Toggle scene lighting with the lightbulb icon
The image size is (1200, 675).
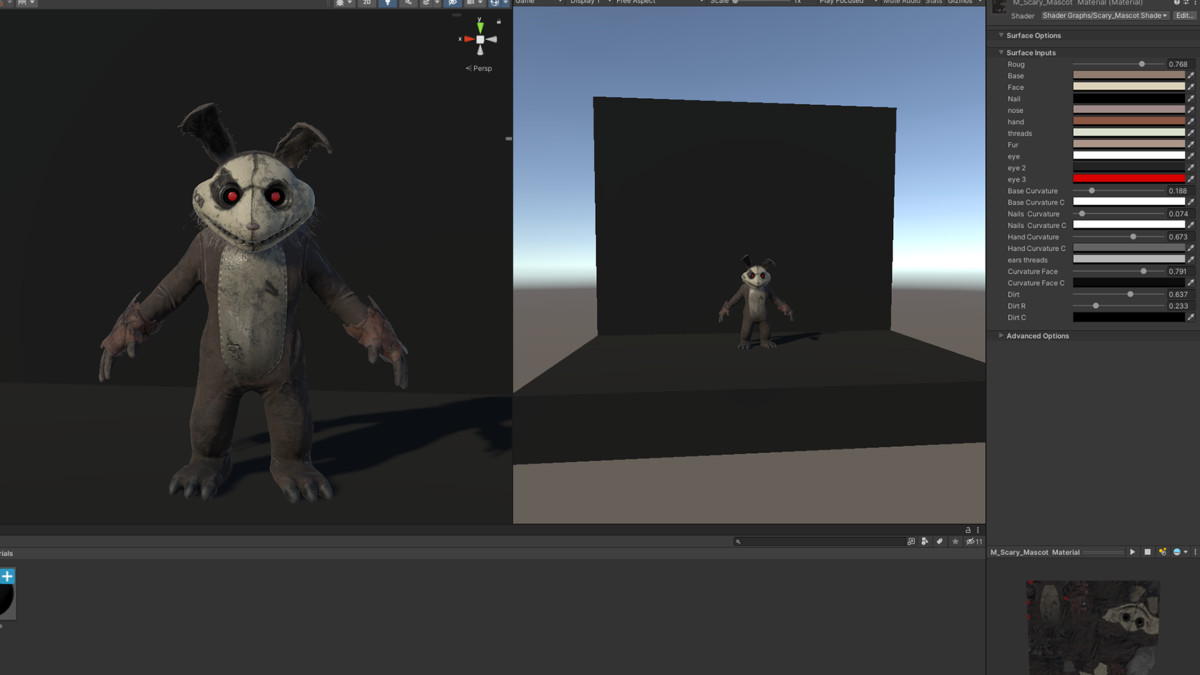pyautogui.click(x=387, y=3)
